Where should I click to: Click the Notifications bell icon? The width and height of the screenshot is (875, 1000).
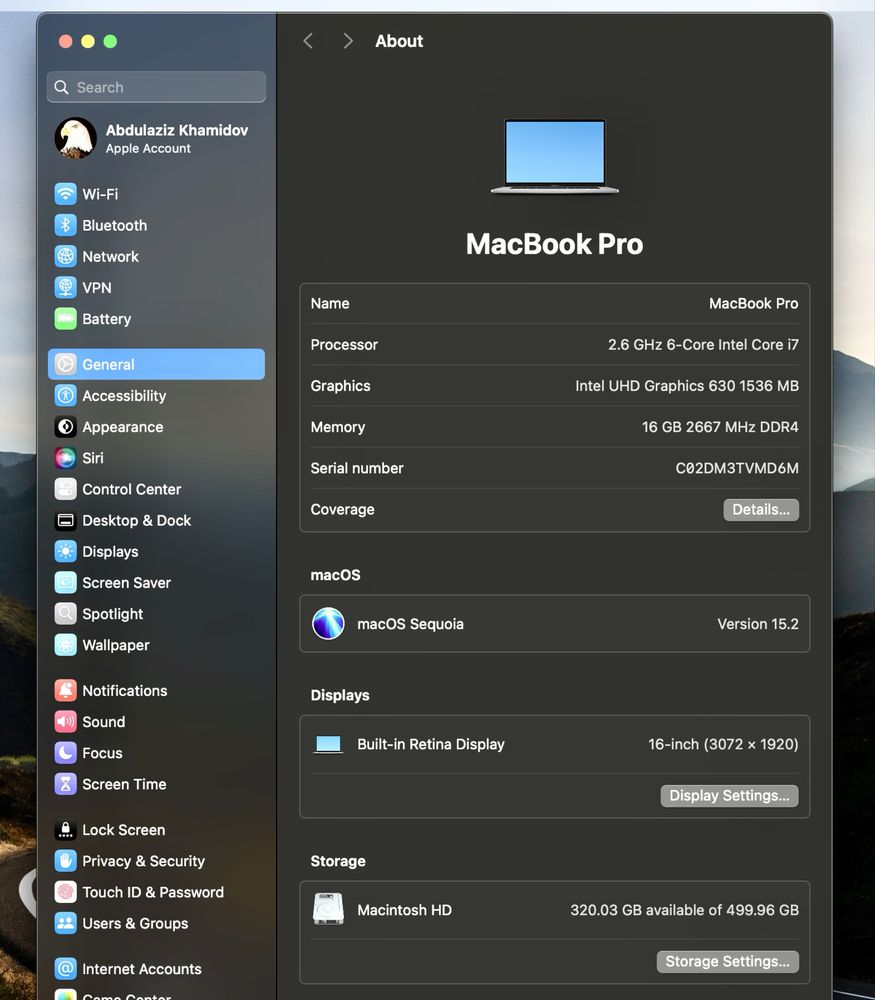pyautogui.click(x=65, y=691)
